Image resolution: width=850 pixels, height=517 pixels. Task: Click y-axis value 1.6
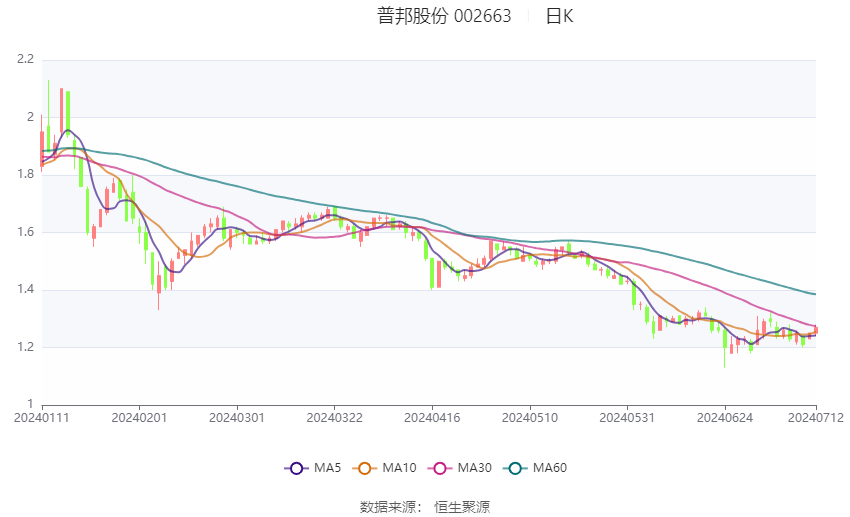(x=25, y=232)
